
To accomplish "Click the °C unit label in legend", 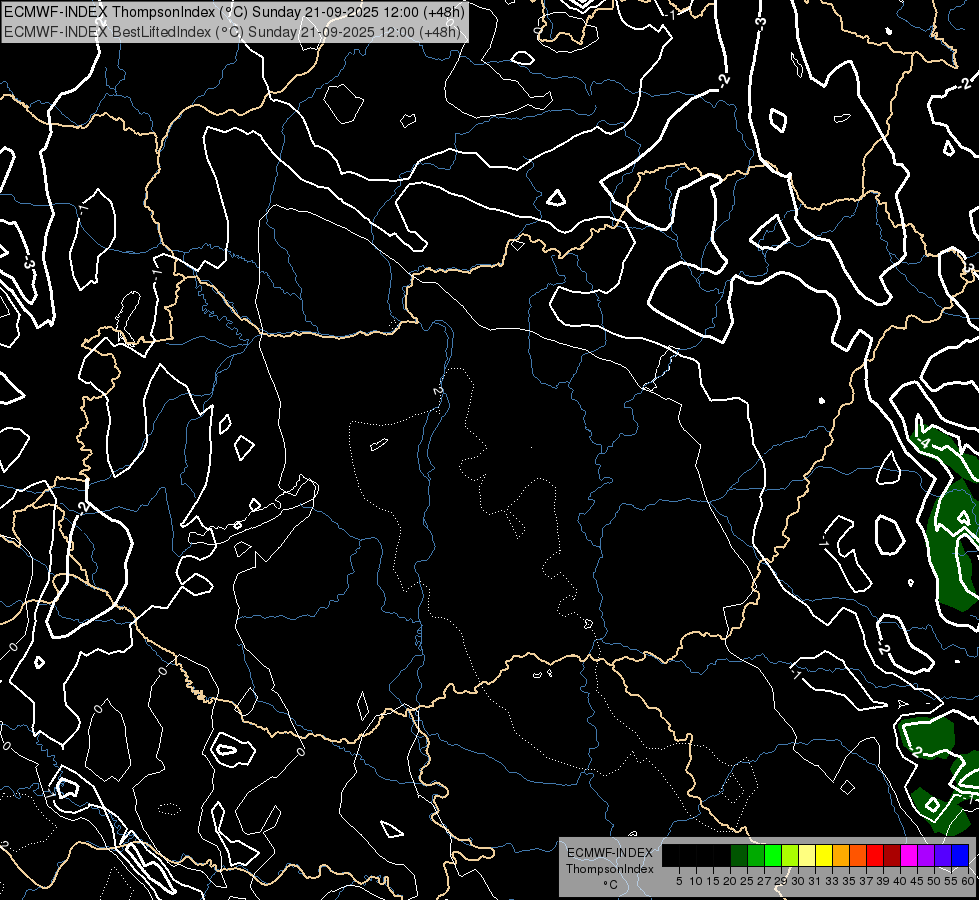I will pyautogui.click(x=609, y=885).
